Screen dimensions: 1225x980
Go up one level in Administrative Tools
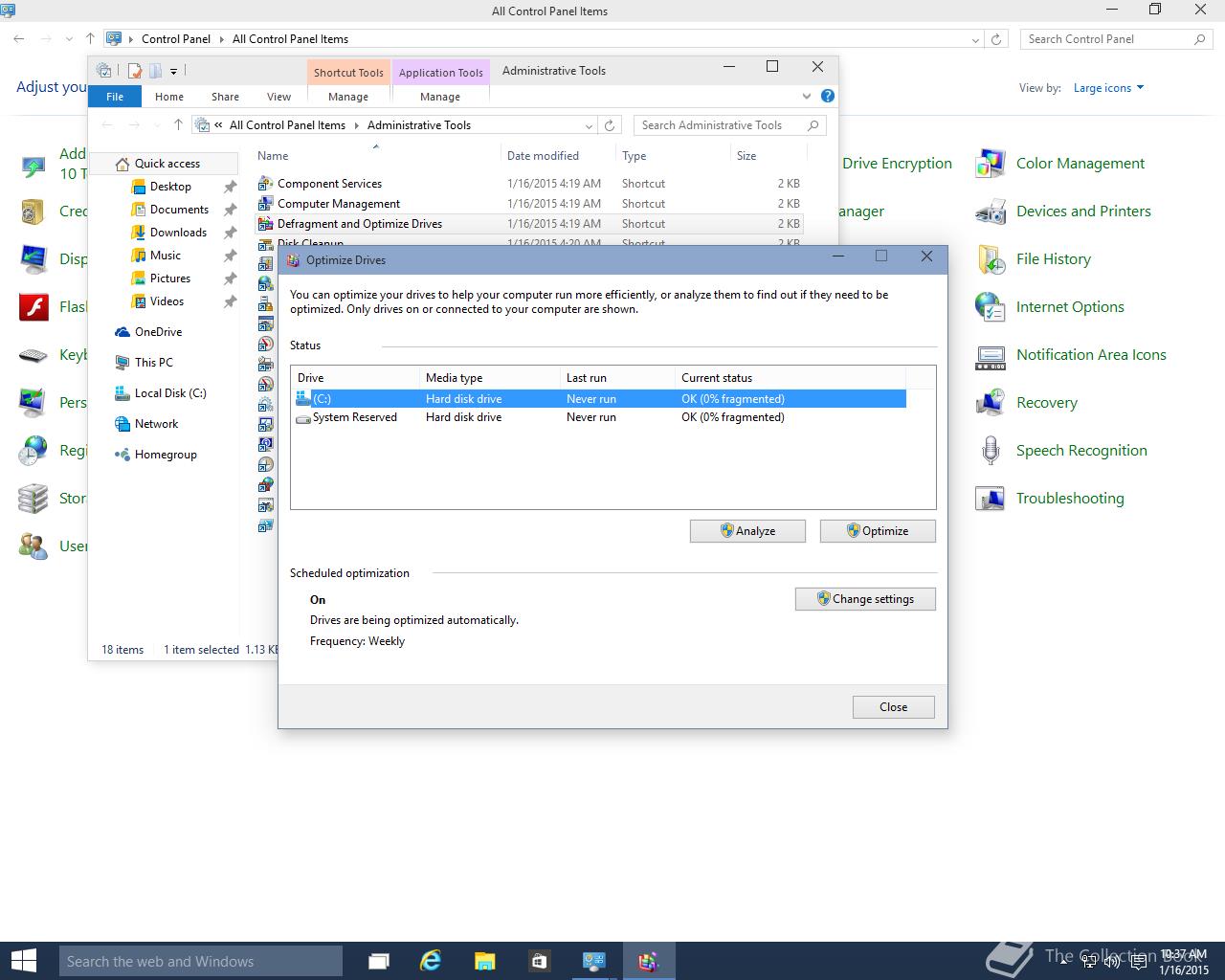[178, 125]
